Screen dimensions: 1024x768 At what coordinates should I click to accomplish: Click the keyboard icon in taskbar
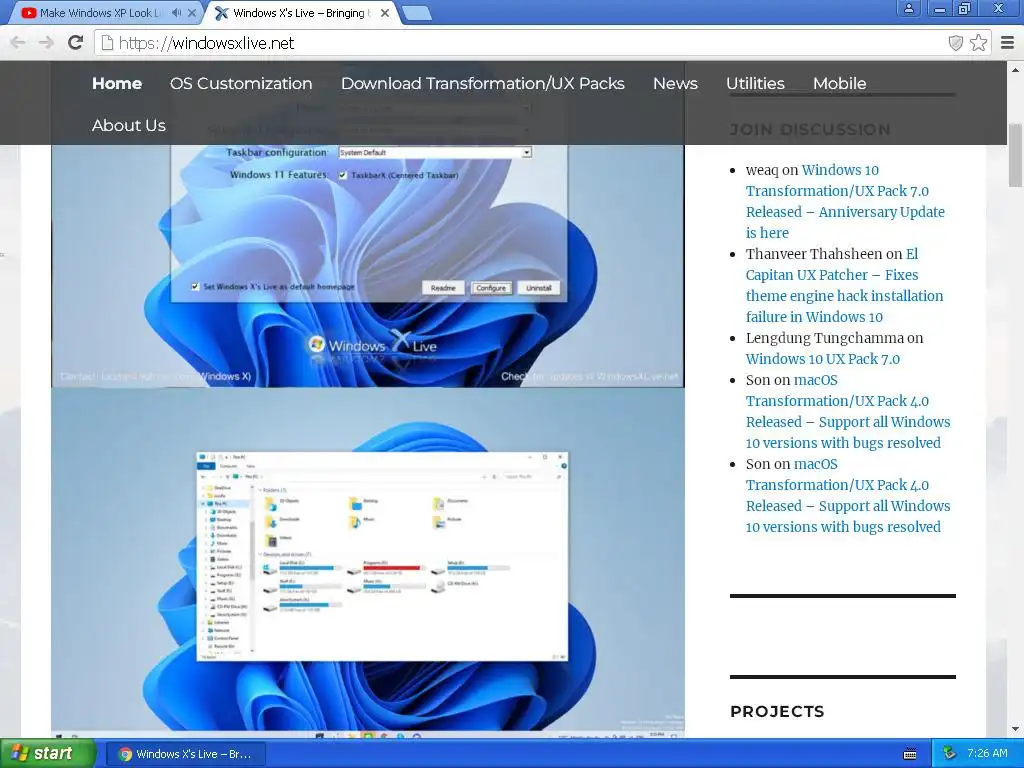[910, 754]
